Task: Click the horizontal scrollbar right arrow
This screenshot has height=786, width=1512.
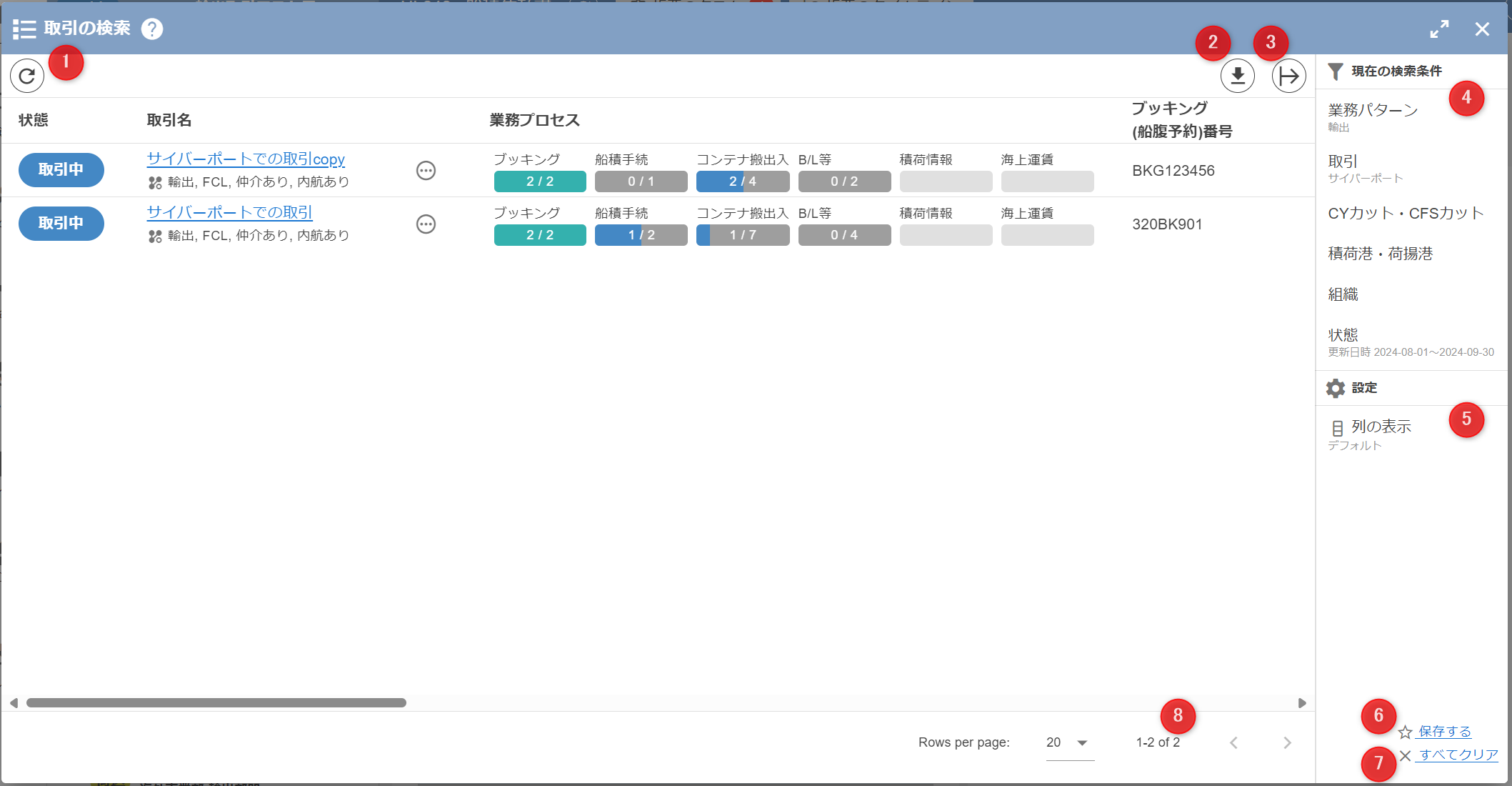Action: [1302, 703]
